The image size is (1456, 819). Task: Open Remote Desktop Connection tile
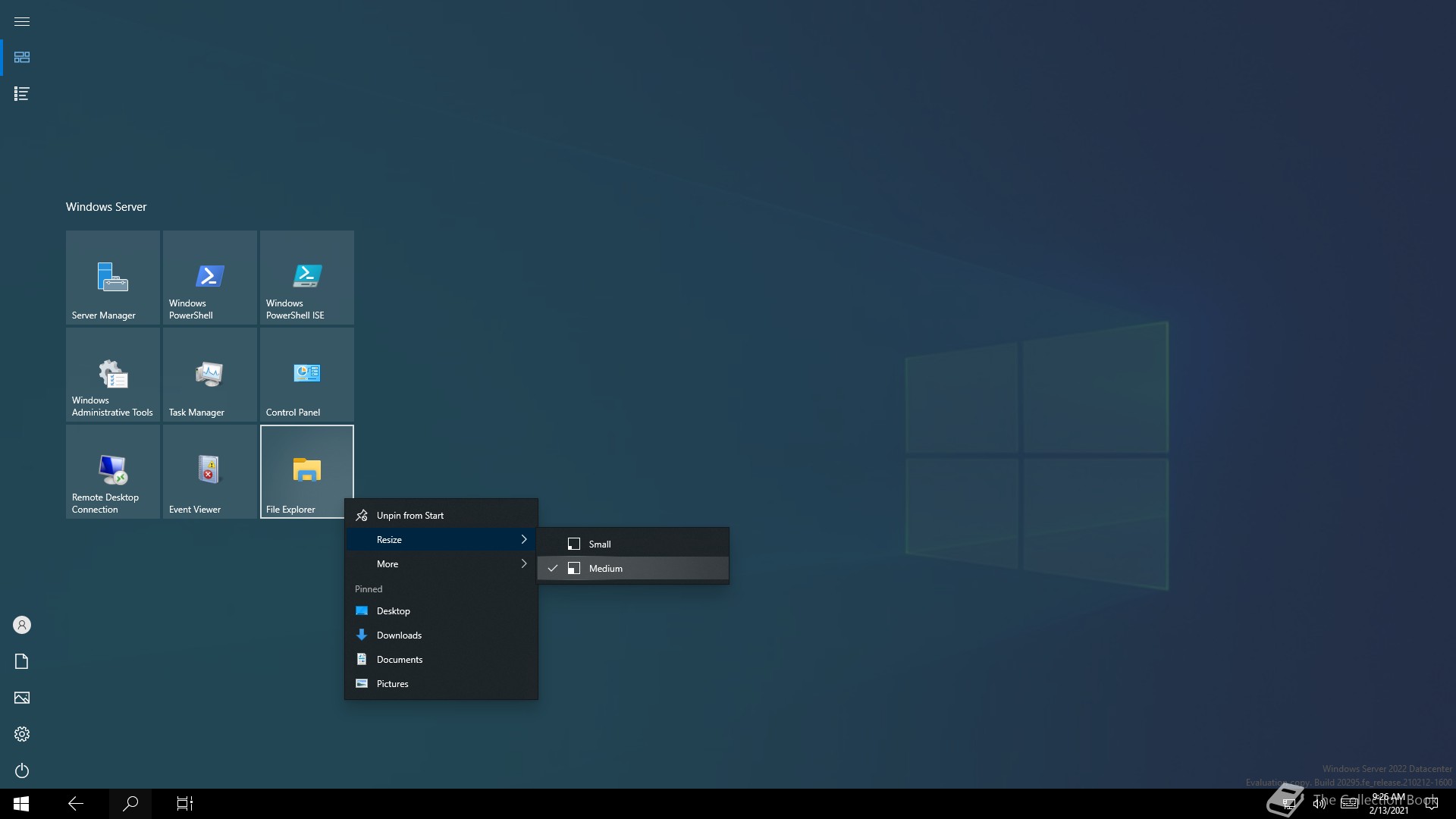tap(113, 472)
